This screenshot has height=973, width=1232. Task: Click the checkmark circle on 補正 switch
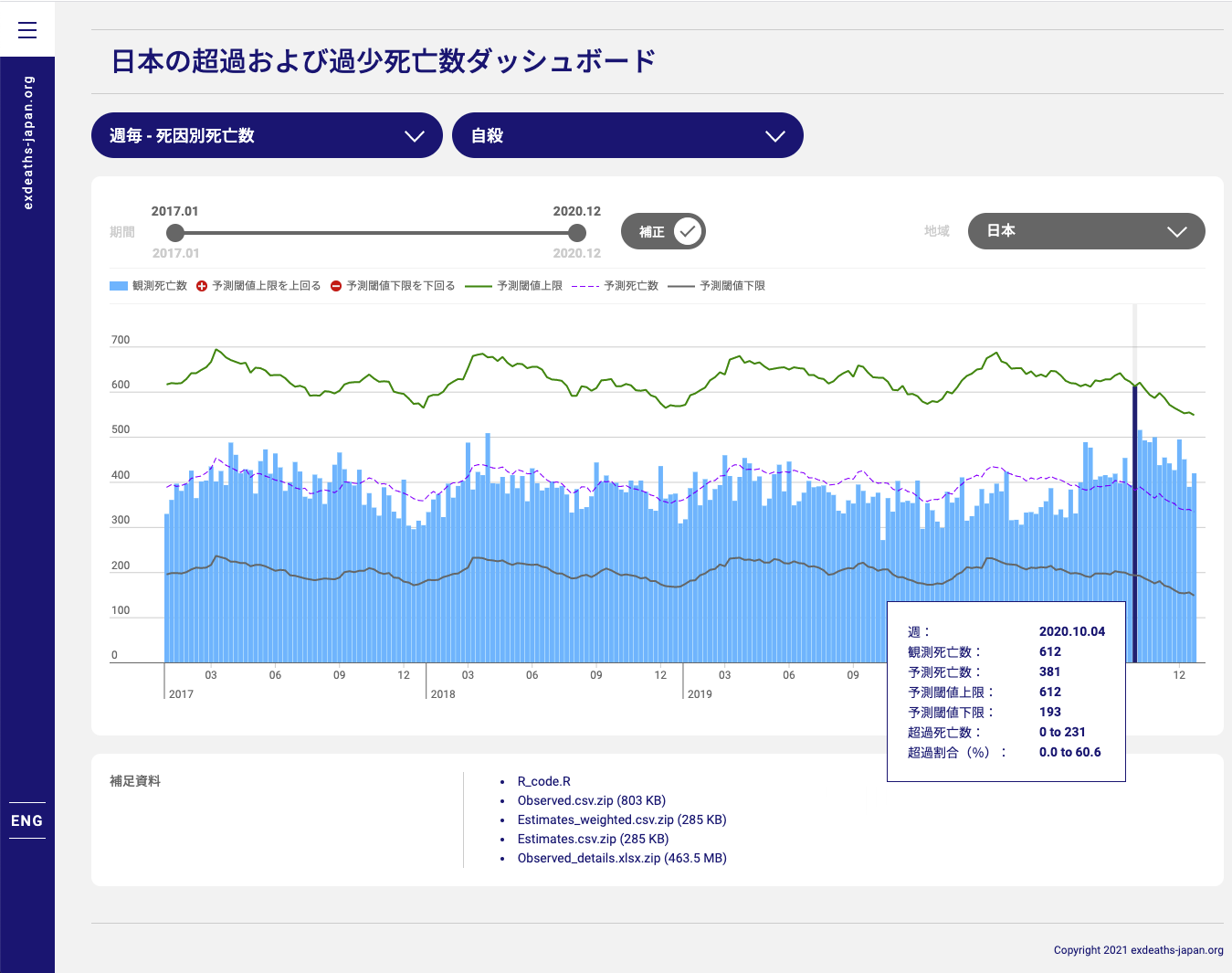coord(689,231)
